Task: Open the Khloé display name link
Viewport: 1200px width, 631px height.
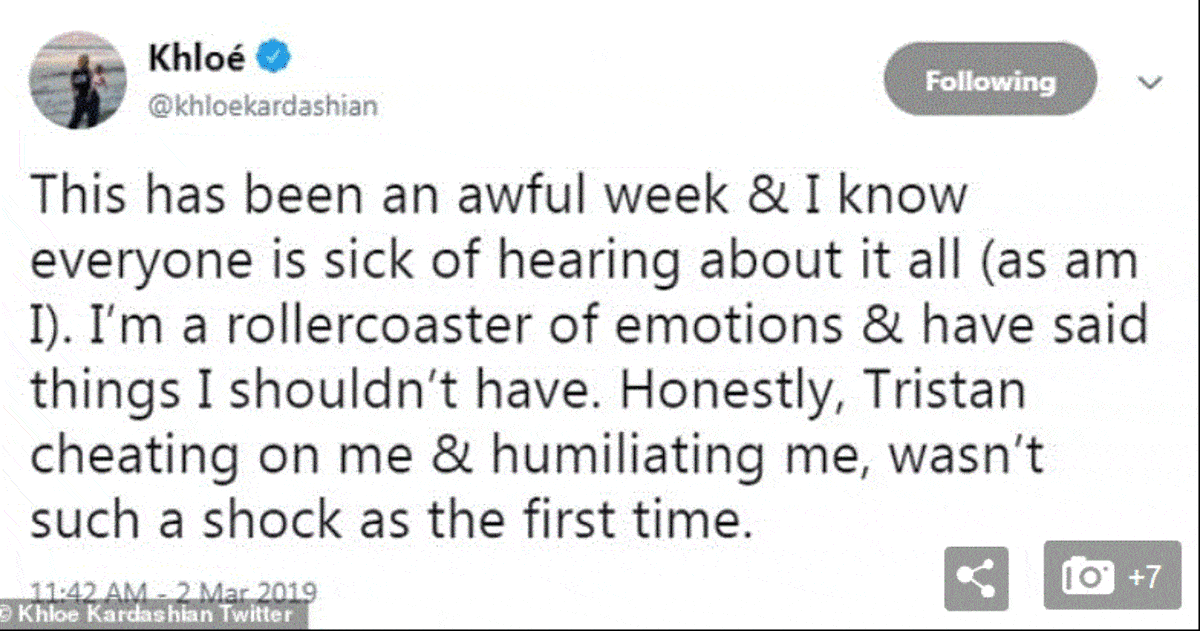Action: (202, 59)
